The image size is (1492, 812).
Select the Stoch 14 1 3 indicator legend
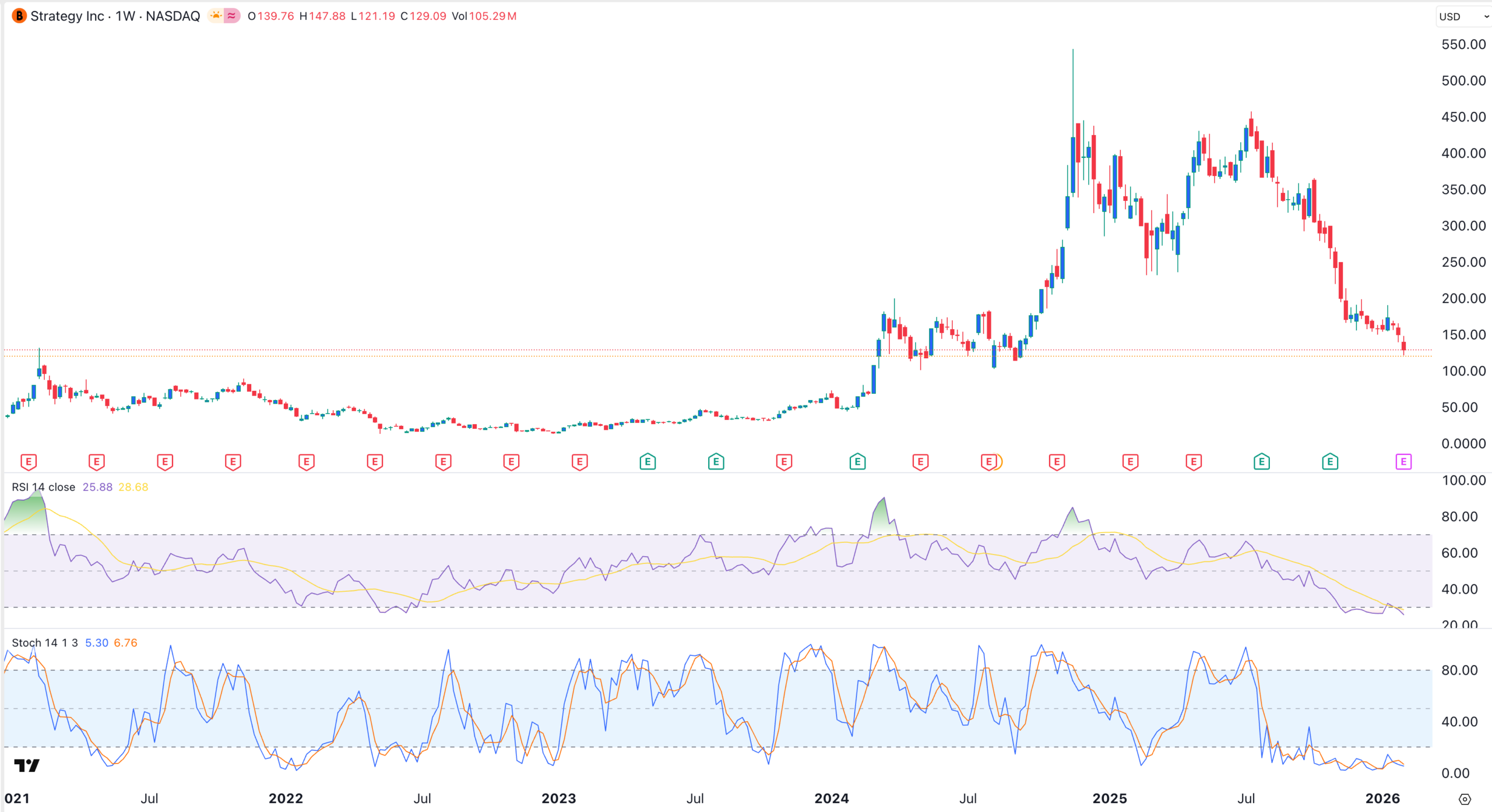(45, 642)
